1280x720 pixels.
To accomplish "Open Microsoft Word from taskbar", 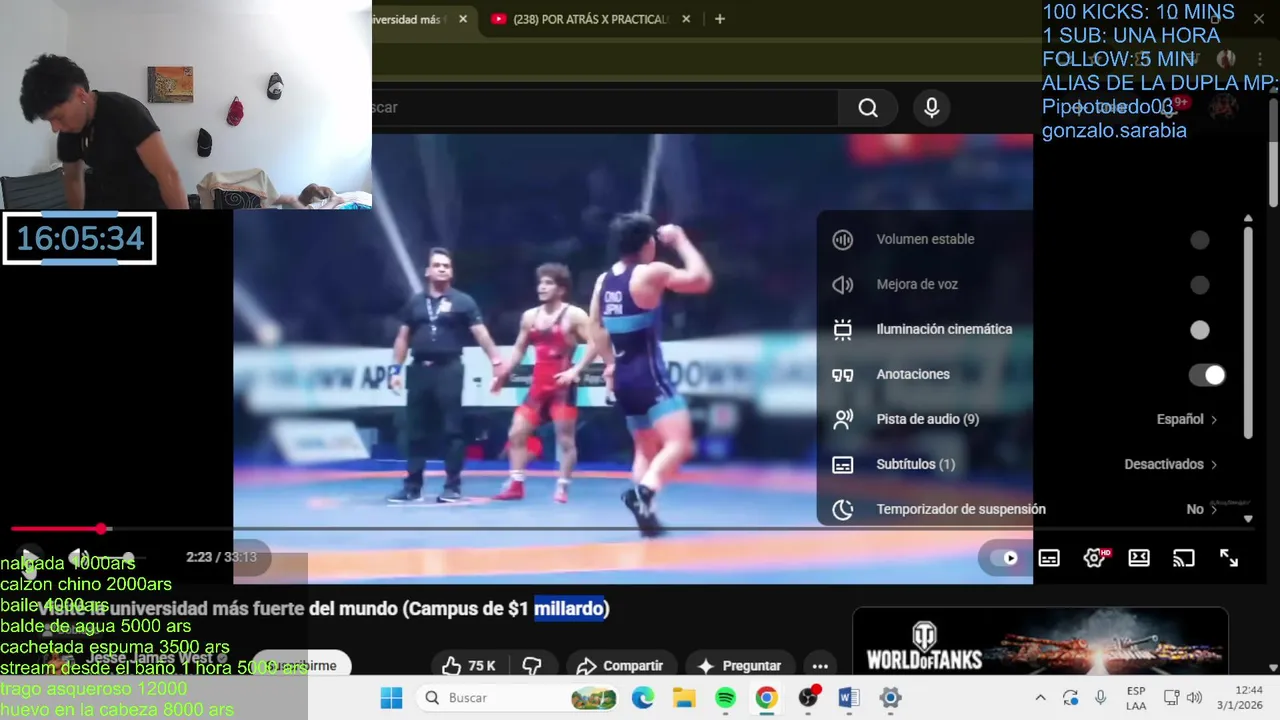I will point(849,697).
